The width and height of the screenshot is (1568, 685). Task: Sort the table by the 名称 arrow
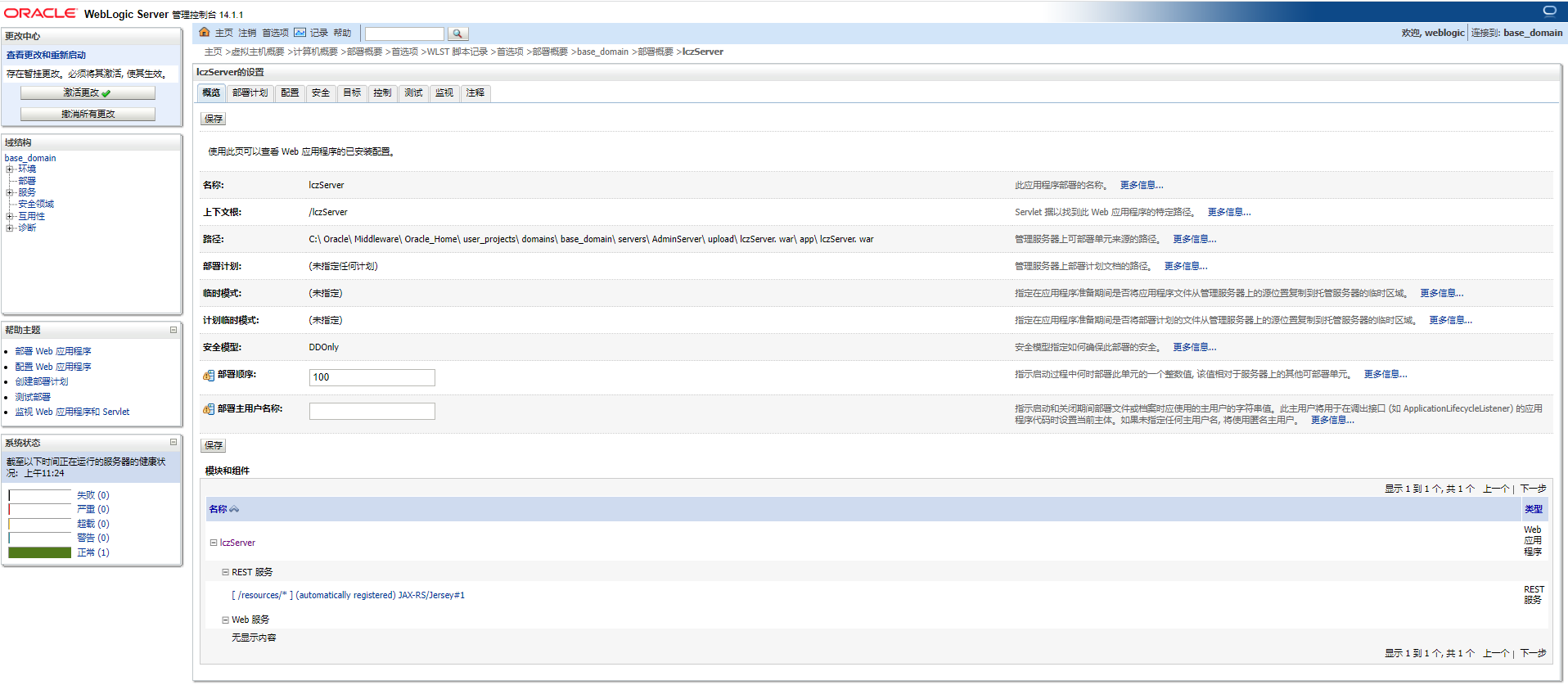234,509
